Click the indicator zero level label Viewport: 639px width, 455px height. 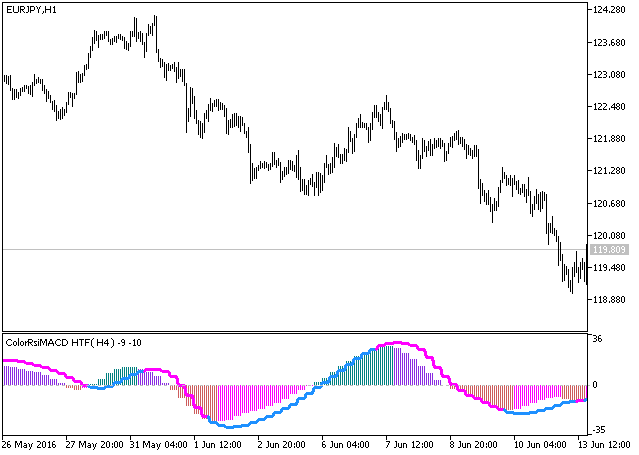click(597, 385)
